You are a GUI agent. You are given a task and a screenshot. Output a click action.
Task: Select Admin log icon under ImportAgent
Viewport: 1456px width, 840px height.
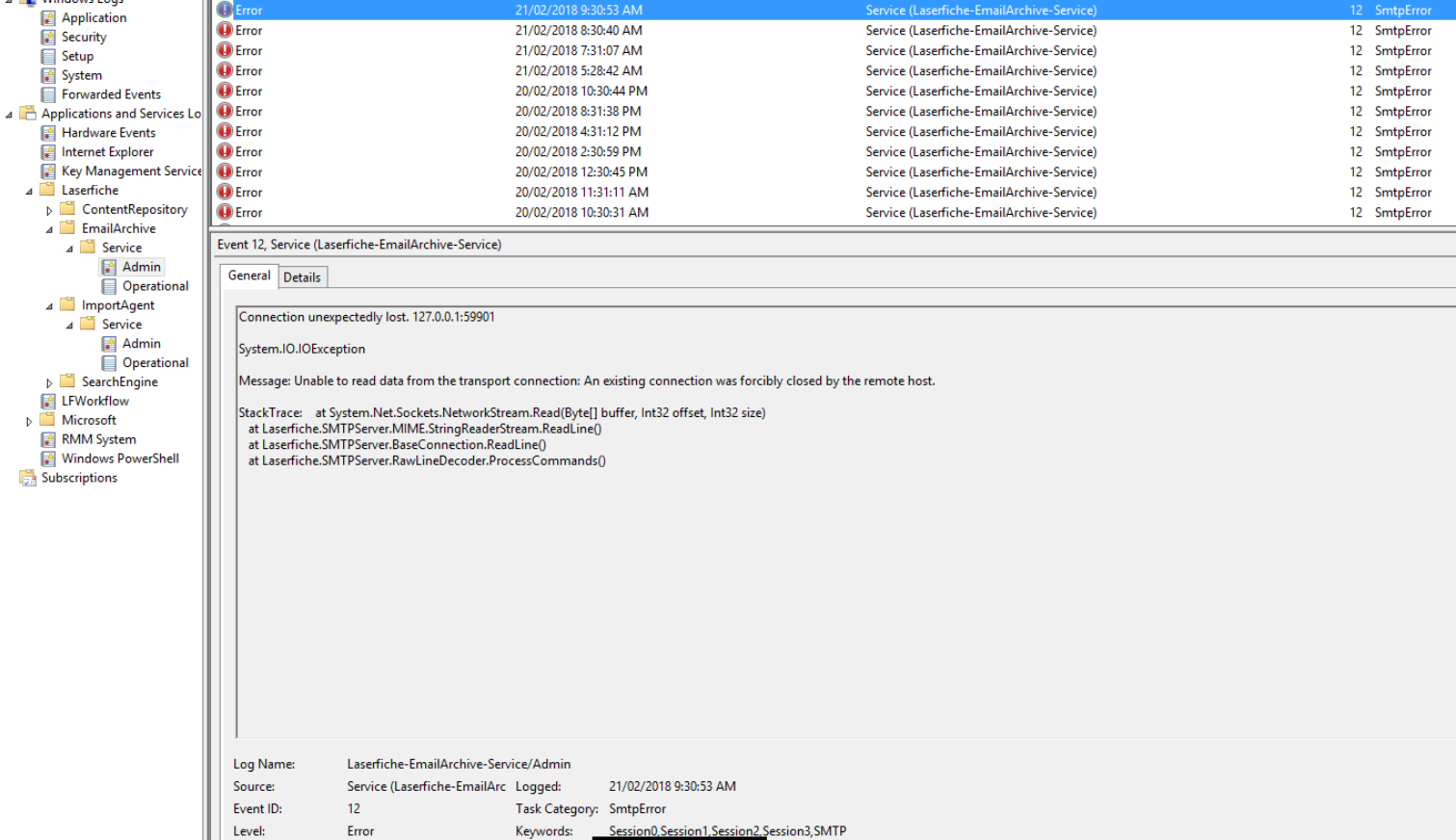coord(109,344)
